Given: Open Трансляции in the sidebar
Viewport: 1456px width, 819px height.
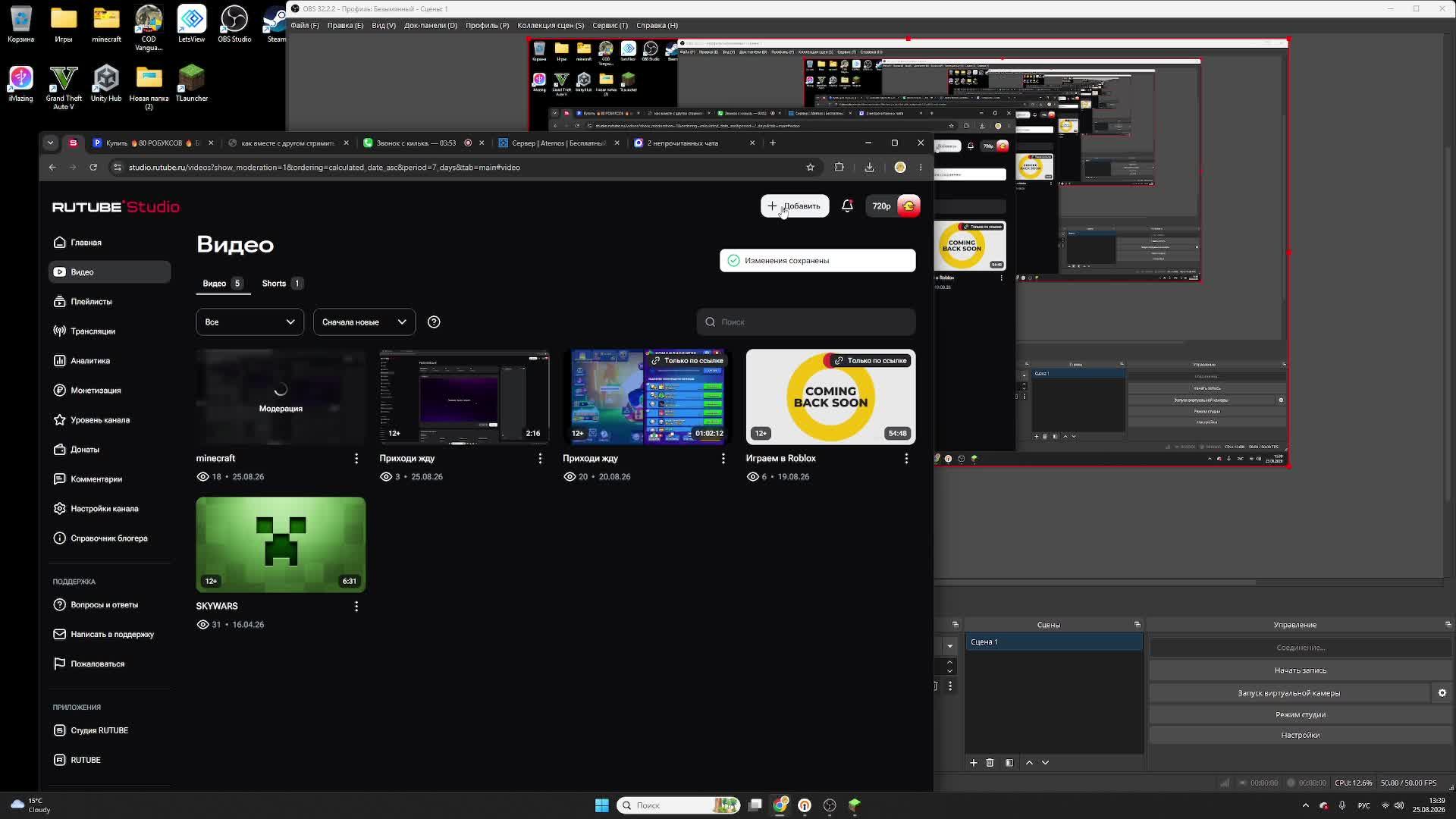Looking at the screenshot, I should point(109,331).
